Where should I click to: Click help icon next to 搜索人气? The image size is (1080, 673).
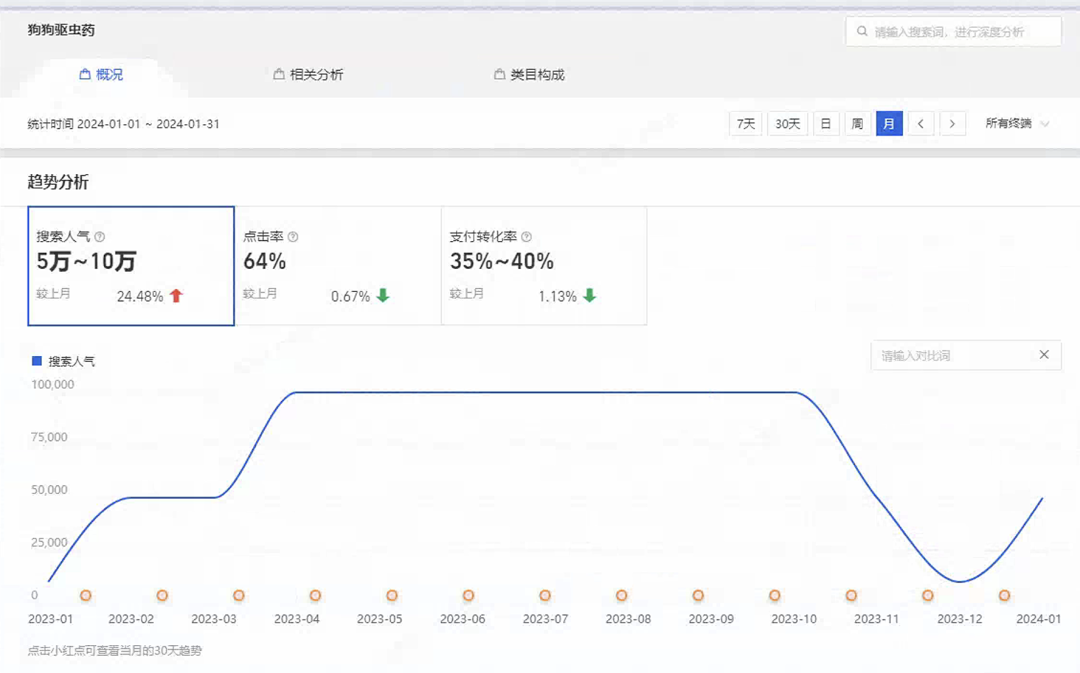[100, 237]
